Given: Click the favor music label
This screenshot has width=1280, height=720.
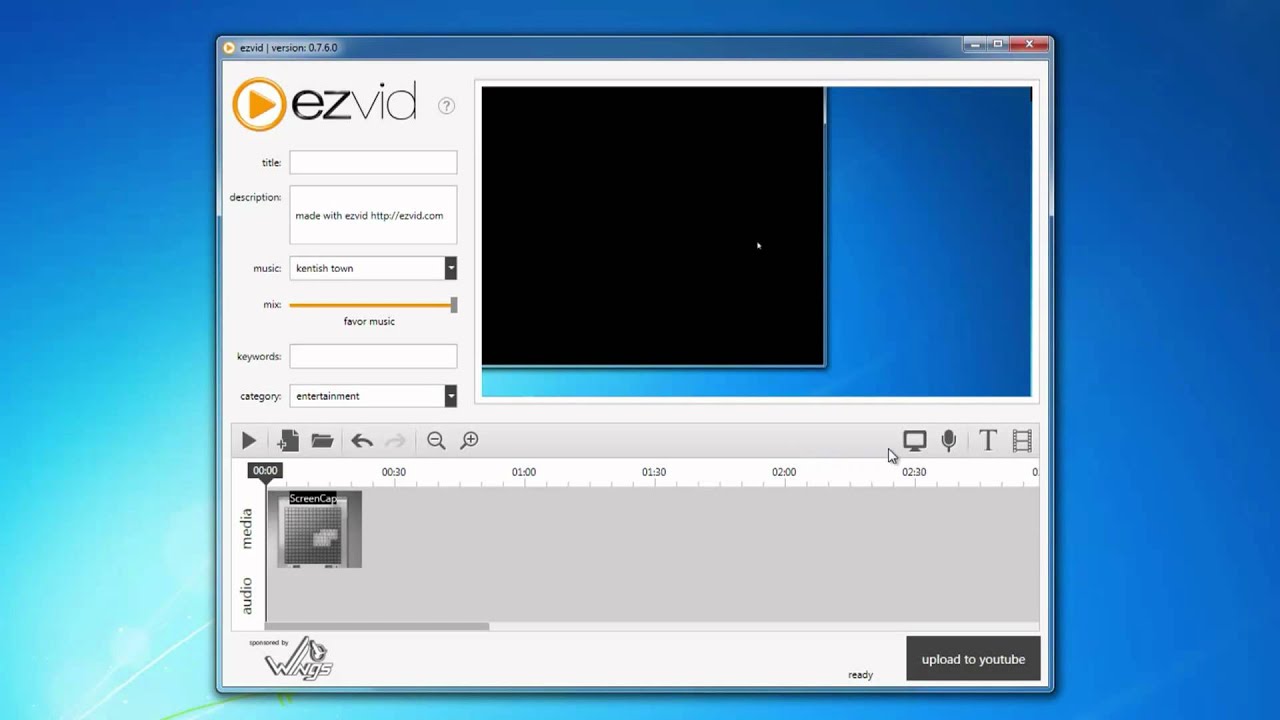Looking at the screenshot, I should (369, 321).
